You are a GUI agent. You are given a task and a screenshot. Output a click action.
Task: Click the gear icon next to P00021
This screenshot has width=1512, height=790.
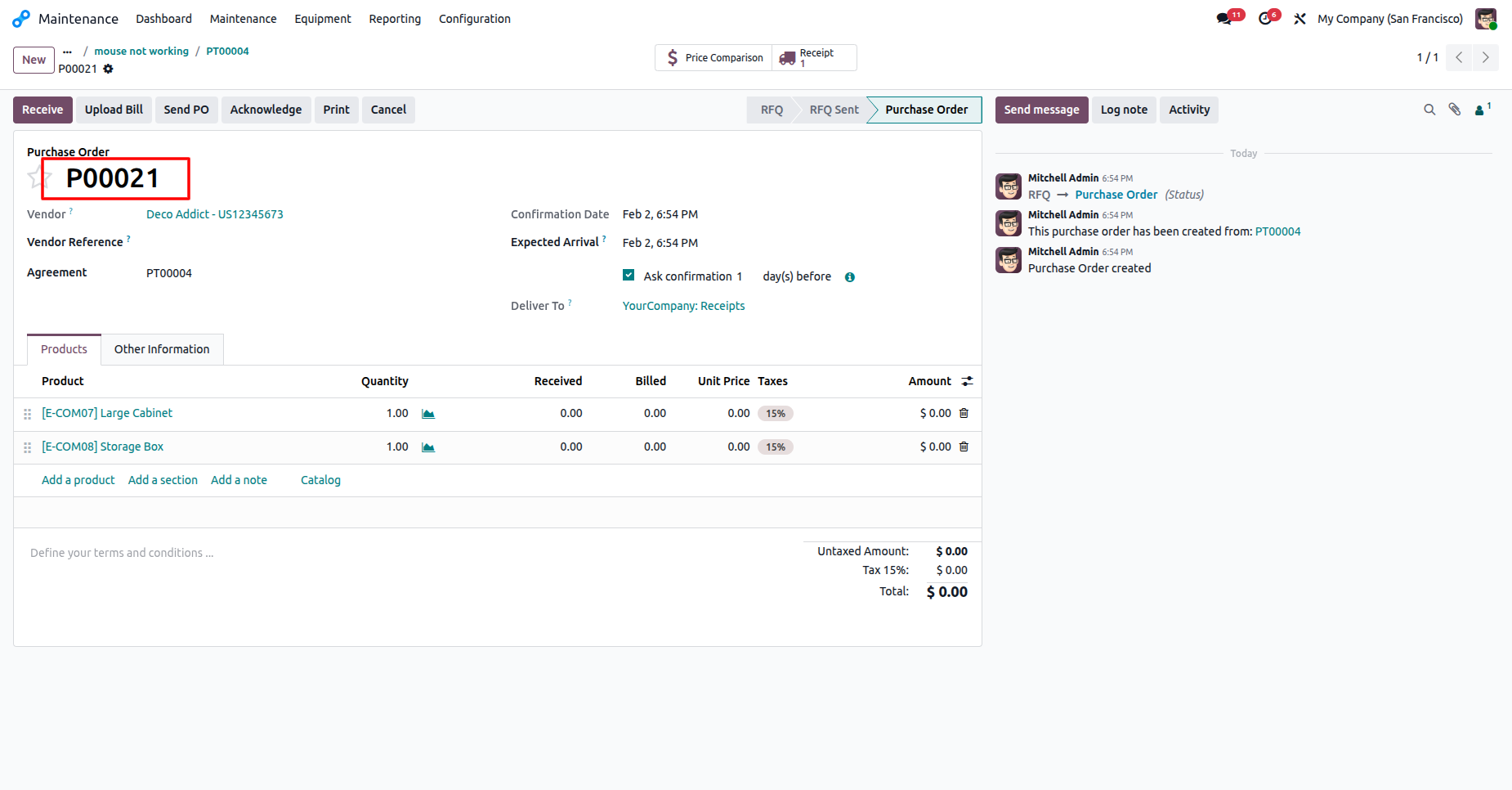point(108,69)
